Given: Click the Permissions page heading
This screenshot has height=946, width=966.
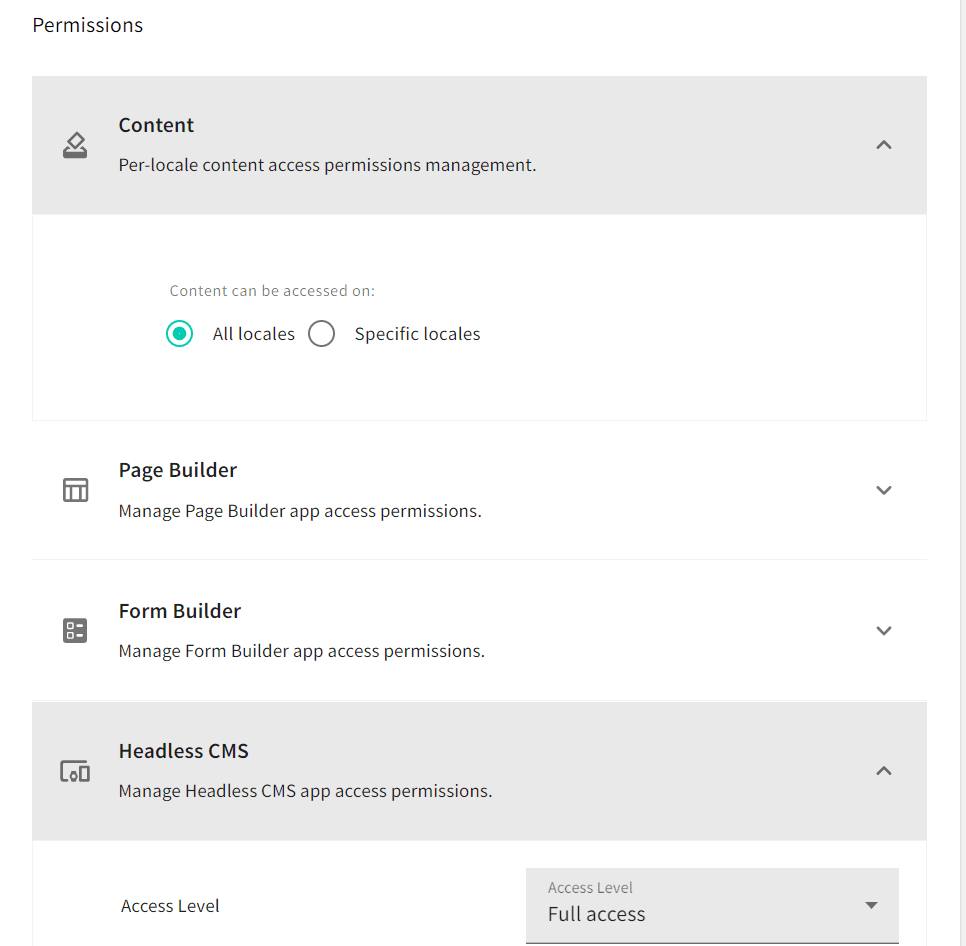Looking at the screenshot, I should coord(87,25).
